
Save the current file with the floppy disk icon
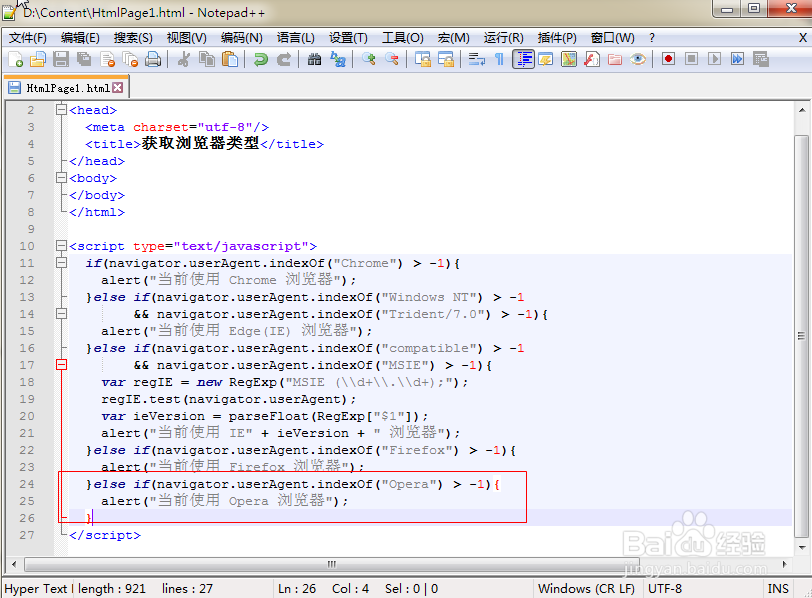pos(61,60)
